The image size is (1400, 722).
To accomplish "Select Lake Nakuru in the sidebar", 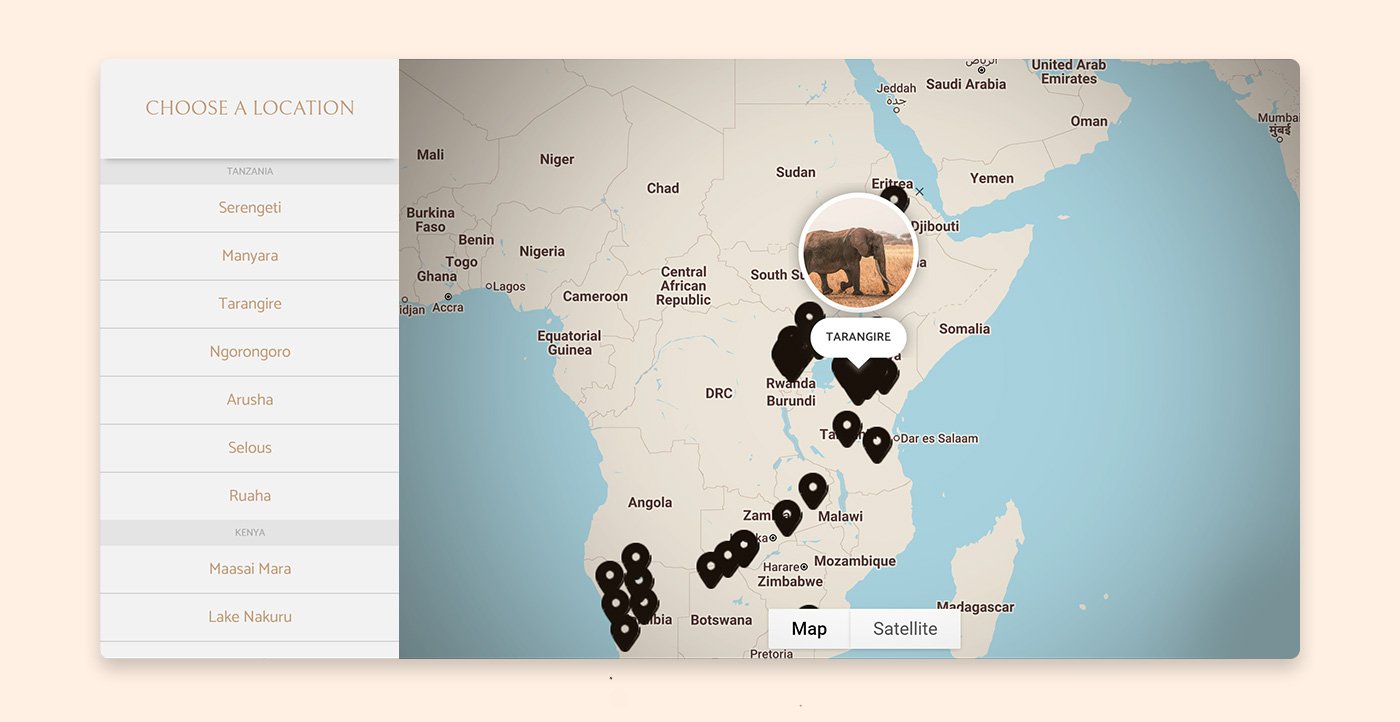I will click(249, 616).
